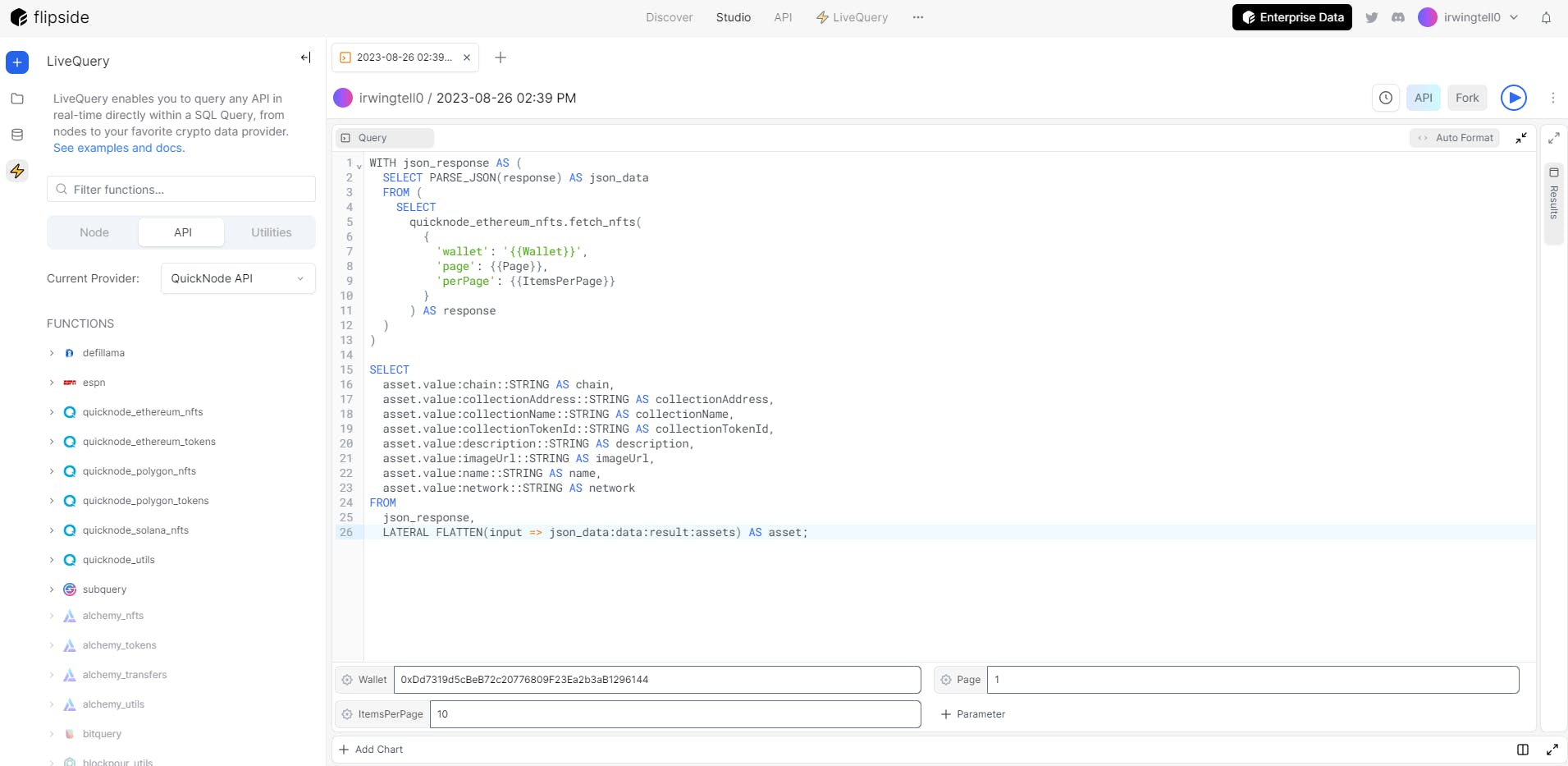Open LiveQuery in top navigation
Screen dimensions: 1568x766
coord(852,17)
